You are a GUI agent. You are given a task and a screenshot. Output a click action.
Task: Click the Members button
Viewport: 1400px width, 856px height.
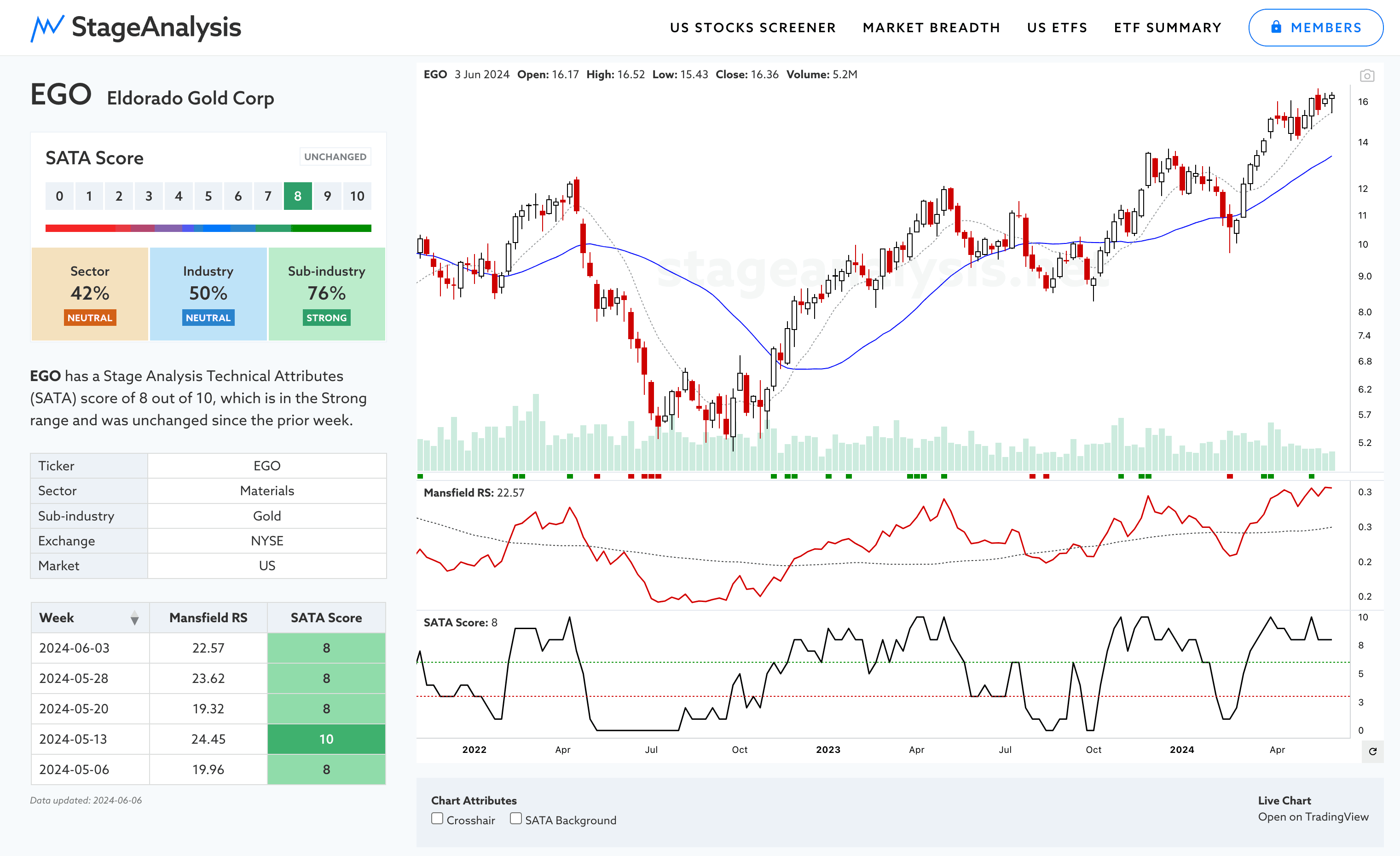[x=1315, y=28]
